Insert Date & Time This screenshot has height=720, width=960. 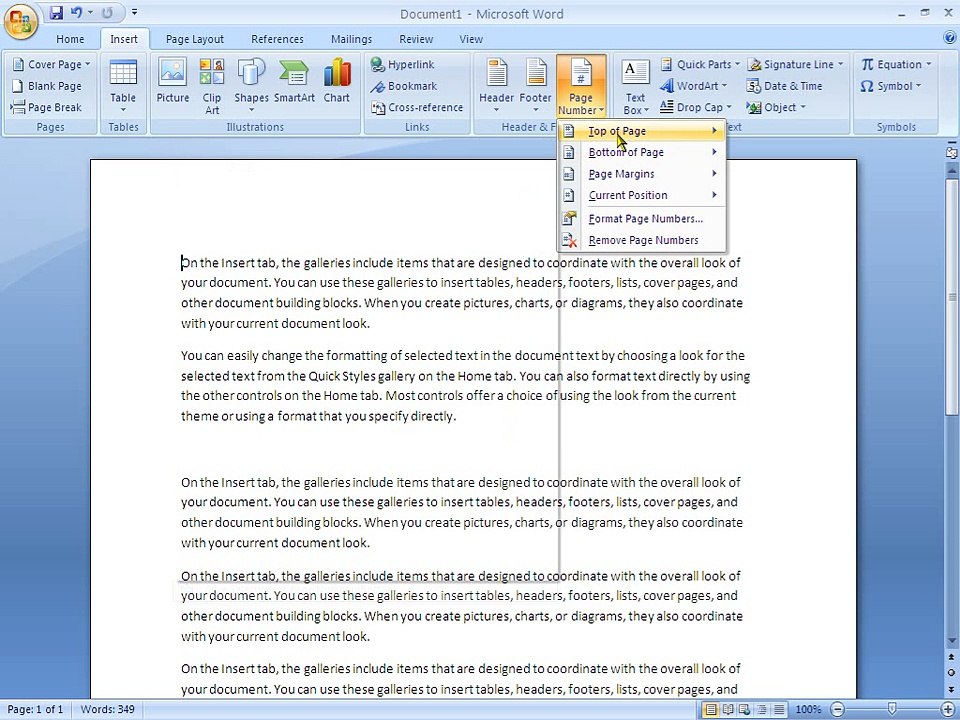784,86
